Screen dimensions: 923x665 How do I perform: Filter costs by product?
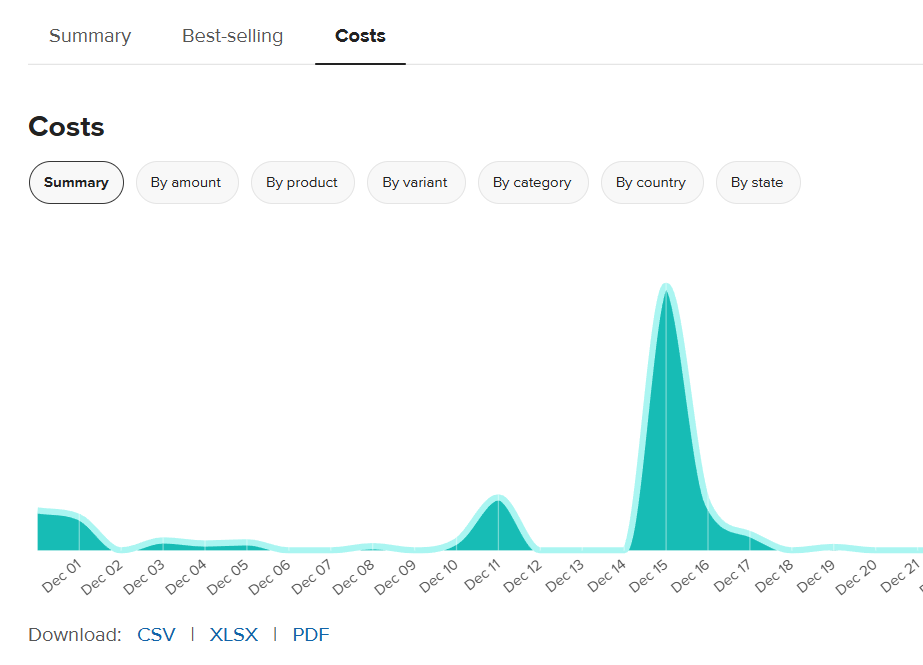[x=302, y=182]
